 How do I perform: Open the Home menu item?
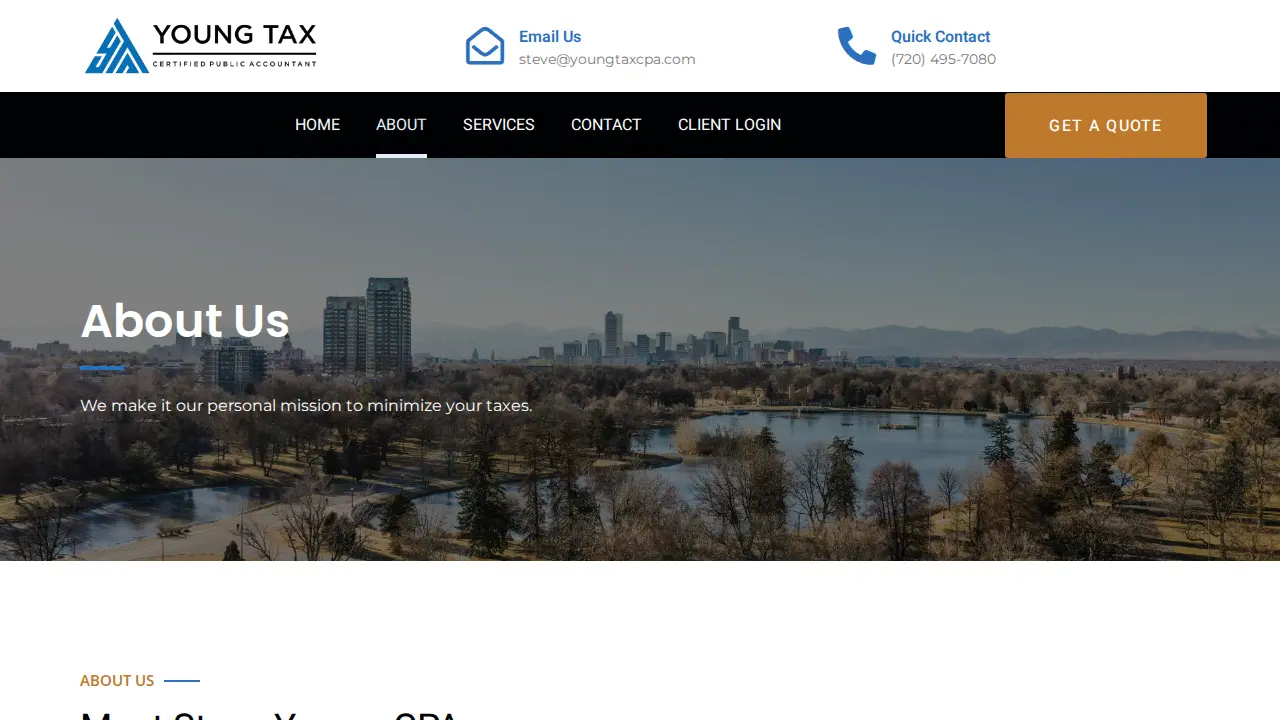[x=317, y=125]
